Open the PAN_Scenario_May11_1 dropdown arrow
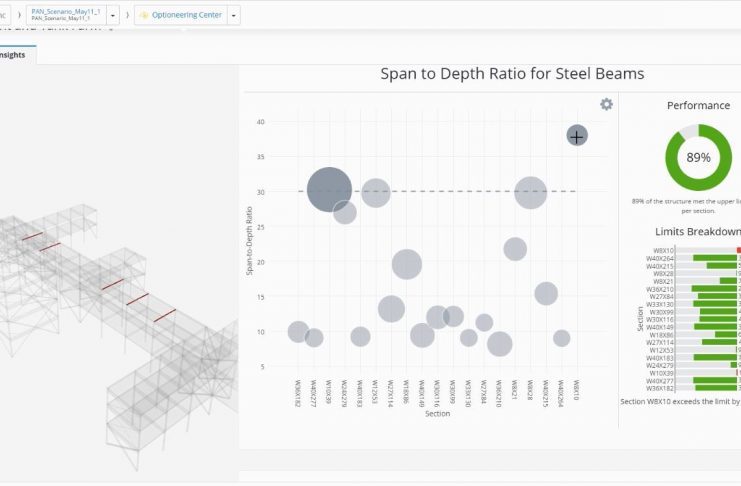The width and height of the screenshot is (741, 486). [112, 15]
